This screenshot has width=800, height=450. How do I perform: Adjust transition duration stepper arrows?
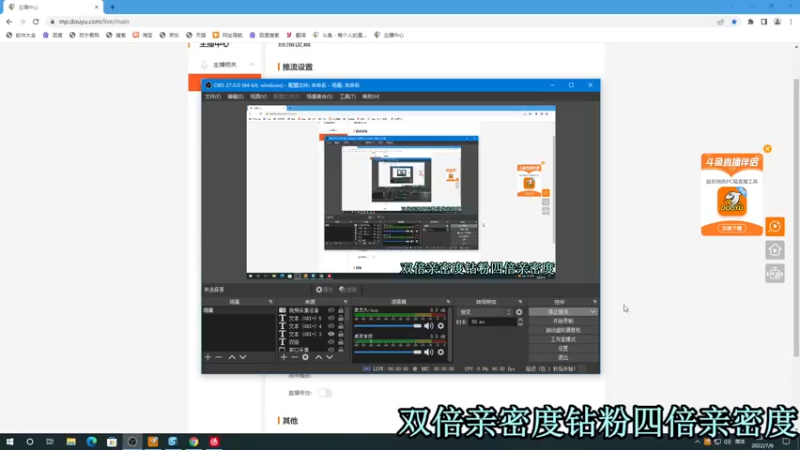(520, 322)
